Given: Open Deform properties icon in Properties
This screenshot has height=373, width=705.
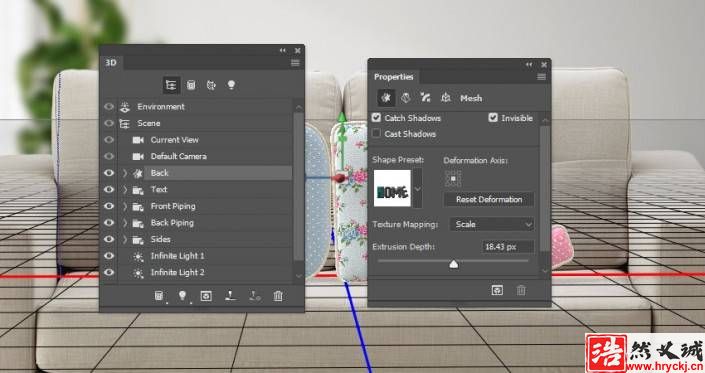Looking at the screenshot, I should [x=406, y=98].
